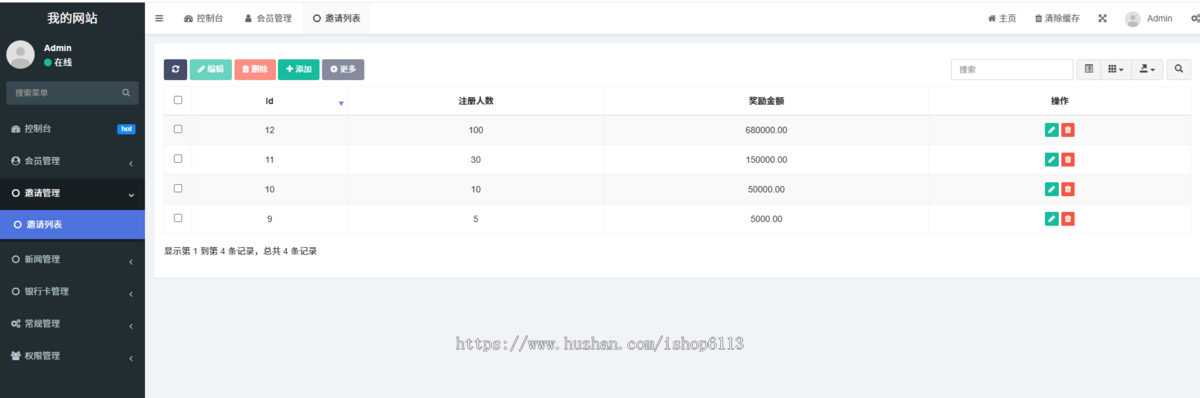Toggle card view icon in table toolbar
Viewport: 1200px width, 398px height.
tap(1089, 69)
